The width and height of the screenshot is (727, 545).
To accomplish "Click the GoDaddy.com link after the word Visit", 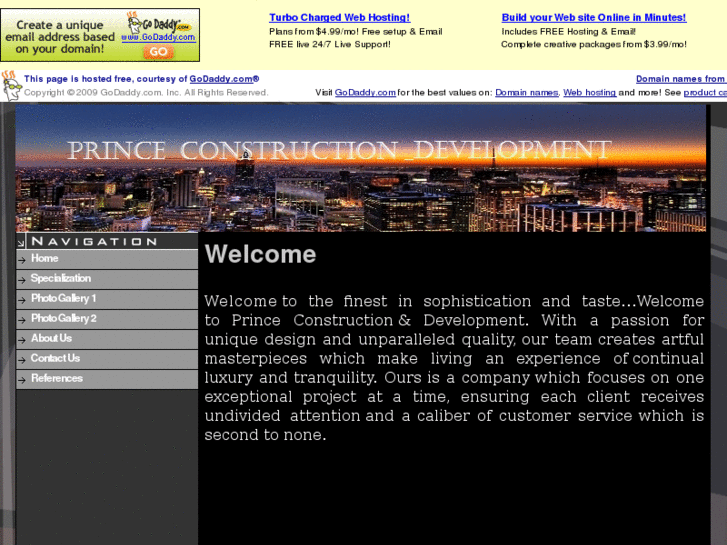I will (365, 93).
